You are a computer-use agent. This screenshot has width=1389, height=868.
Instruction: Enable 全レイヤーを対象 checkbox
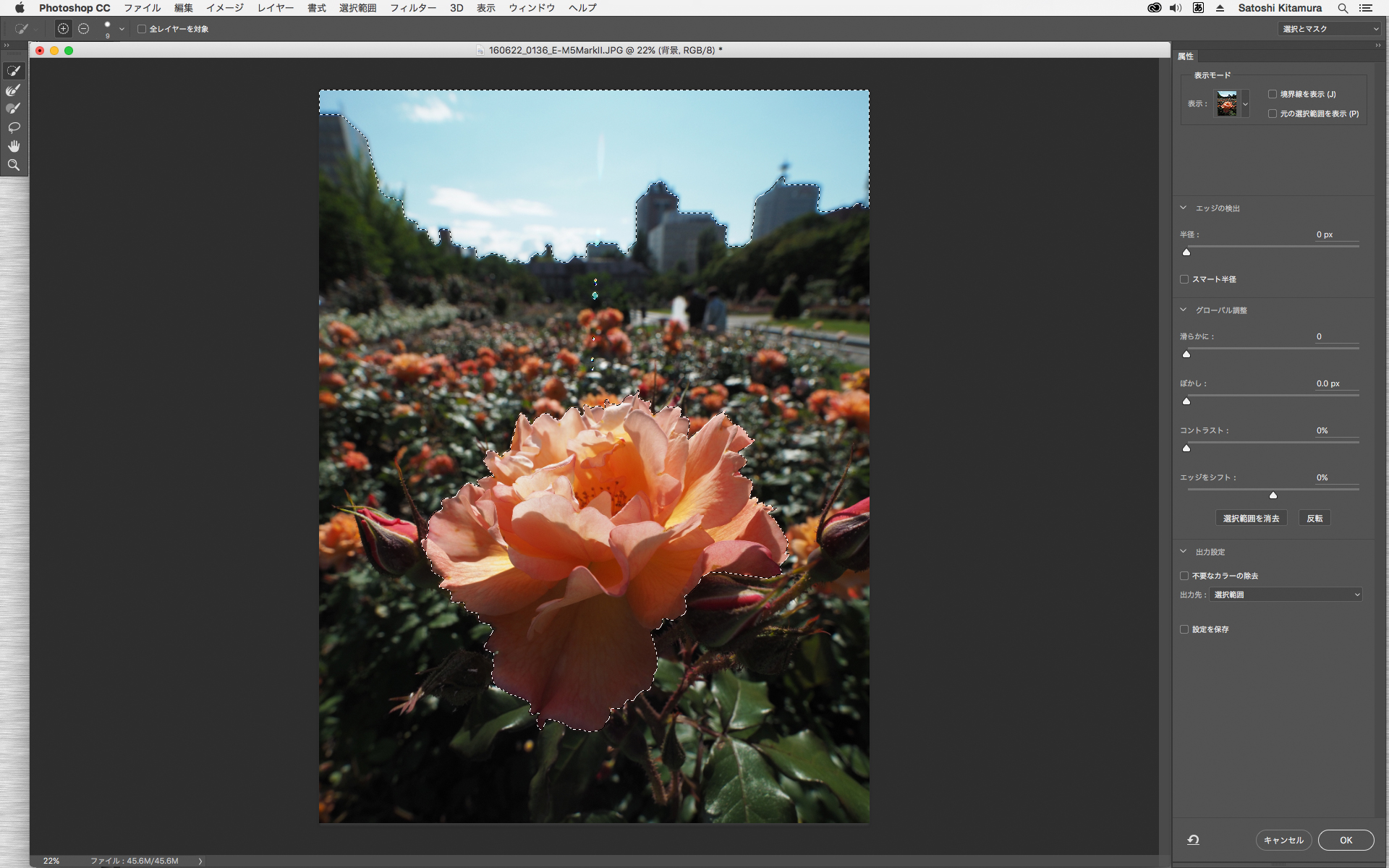(142, 29)
